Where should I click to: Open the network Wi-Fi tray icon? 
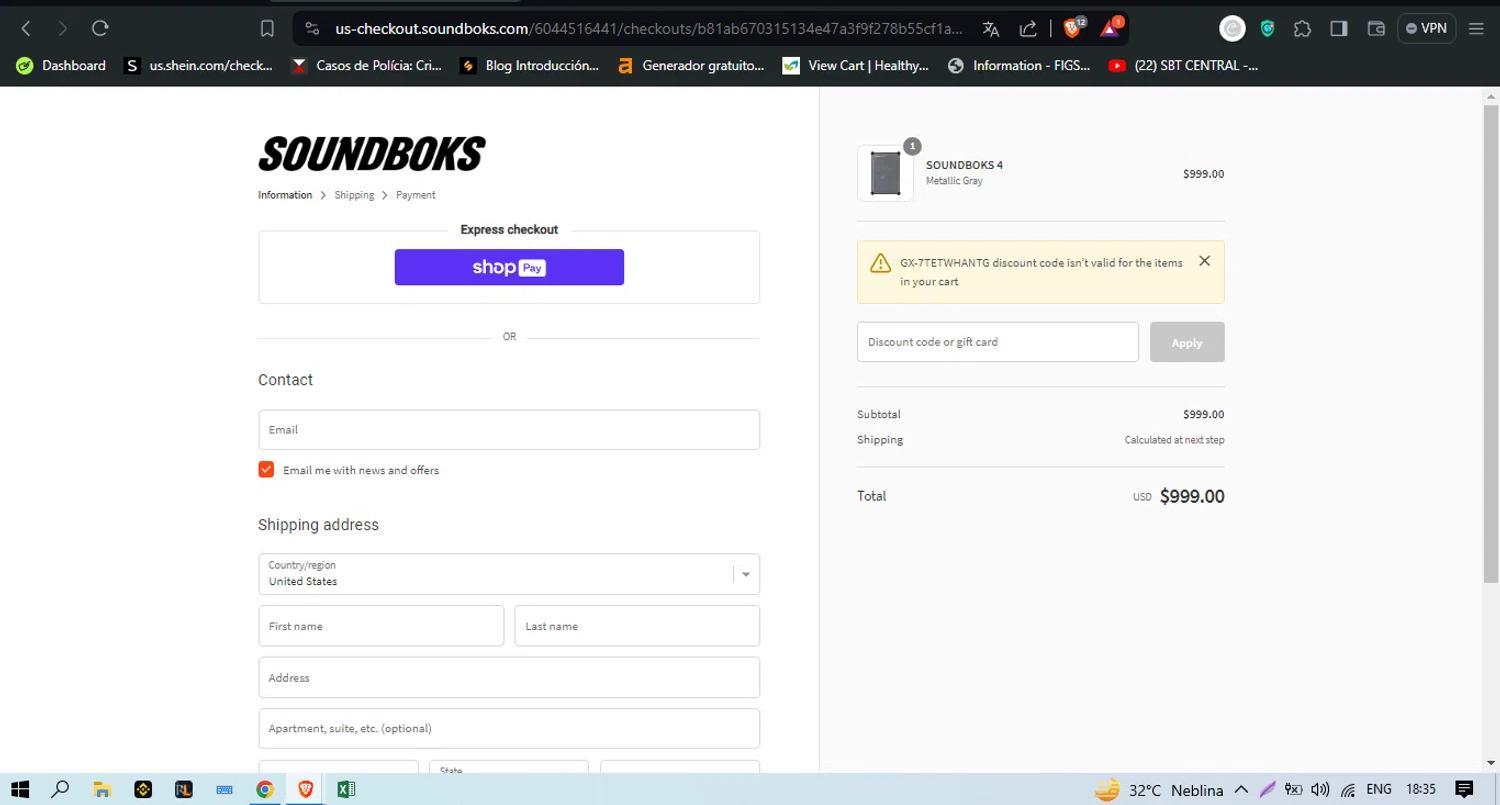[x=1348, y=789]
